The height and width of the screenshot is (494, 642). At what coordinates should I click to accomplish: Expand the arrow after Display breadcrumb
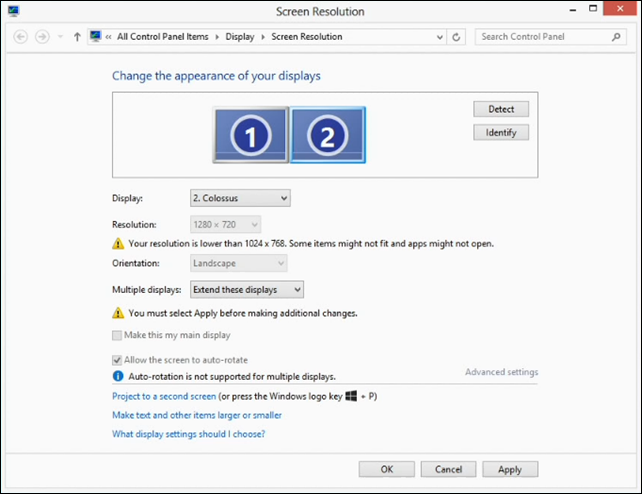(x=263, y=37)
